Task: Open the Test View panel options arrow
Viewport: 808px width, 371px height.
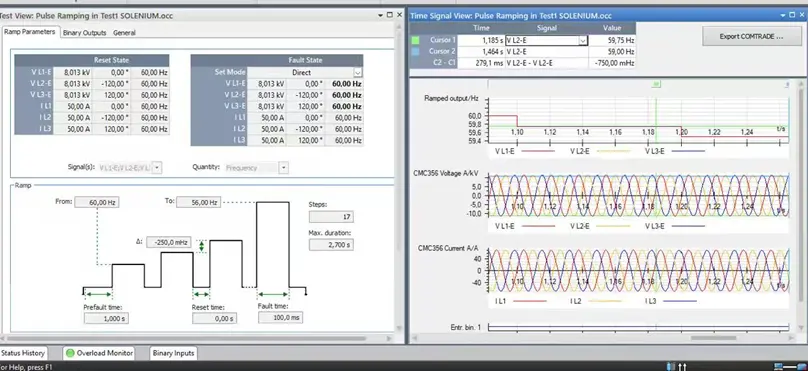Action: pyautogui.click(x=380, y=15)
